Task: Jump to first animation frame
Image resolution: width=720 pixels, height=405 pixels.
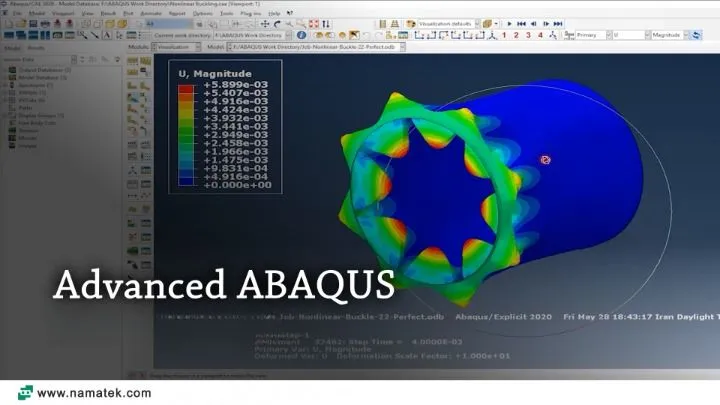Action: coord(521,23)
